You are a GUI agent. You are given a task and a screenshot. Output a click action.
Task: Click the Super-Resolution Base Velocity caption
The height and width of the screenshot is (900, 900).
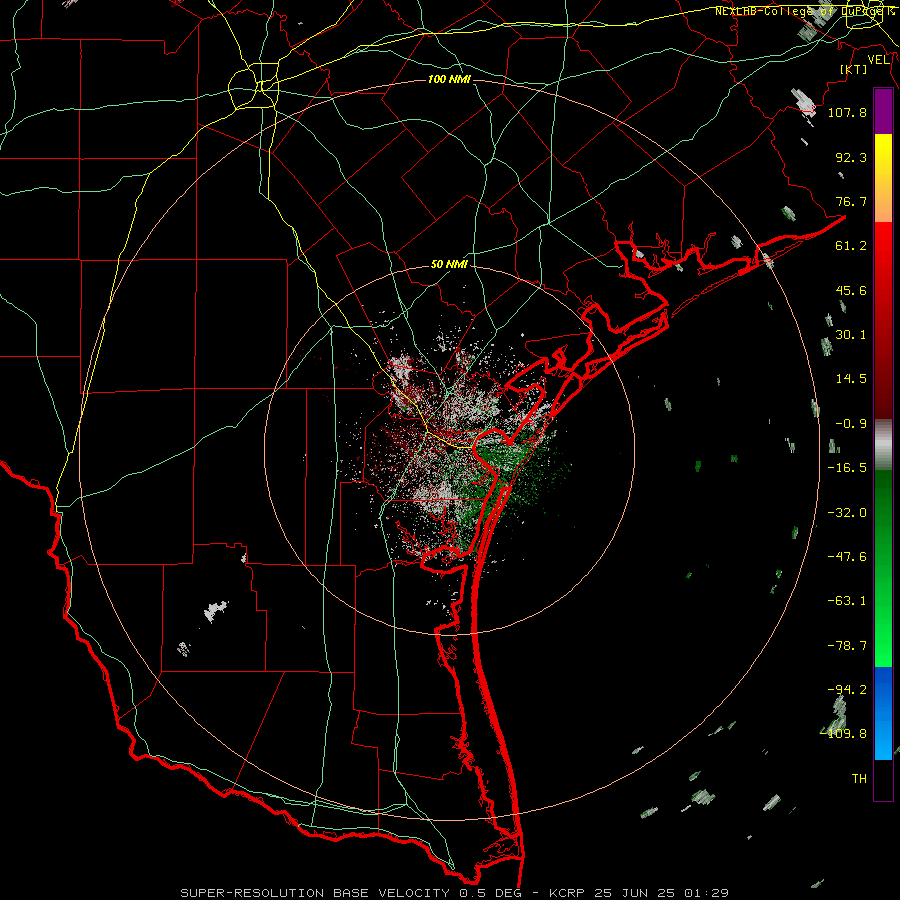(455, 893)
